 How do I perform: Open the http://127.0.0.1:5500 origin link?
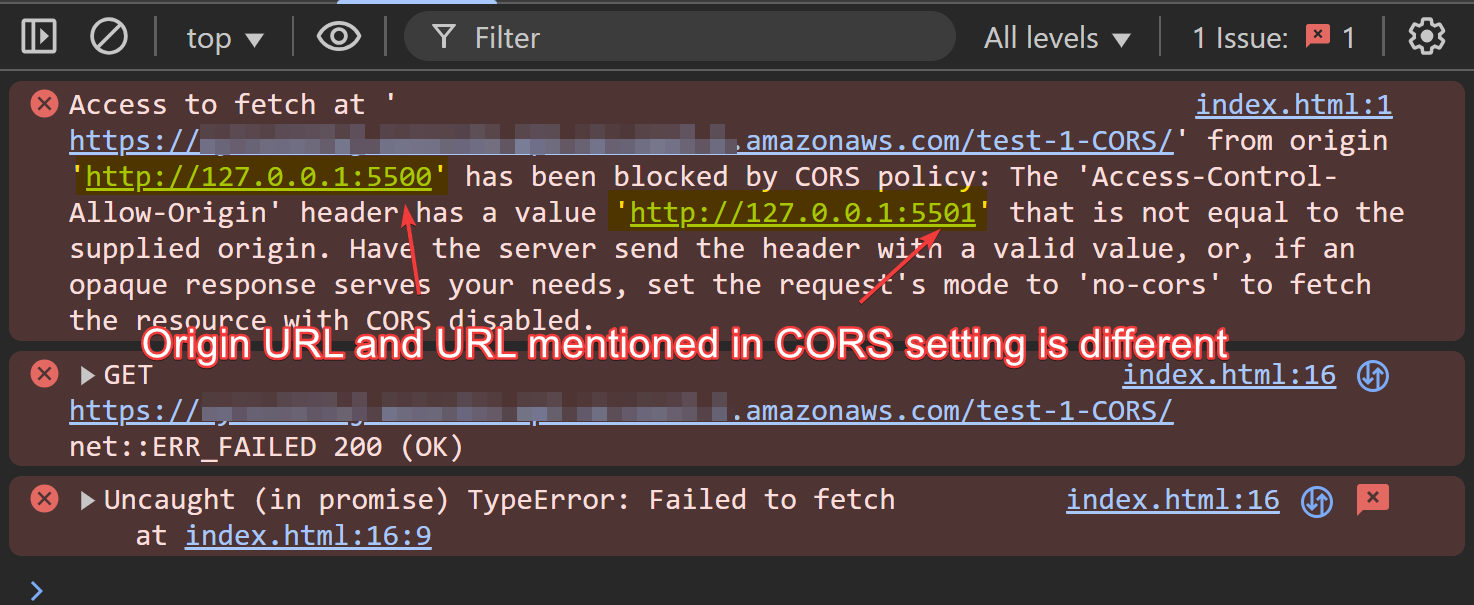point(259,177)
